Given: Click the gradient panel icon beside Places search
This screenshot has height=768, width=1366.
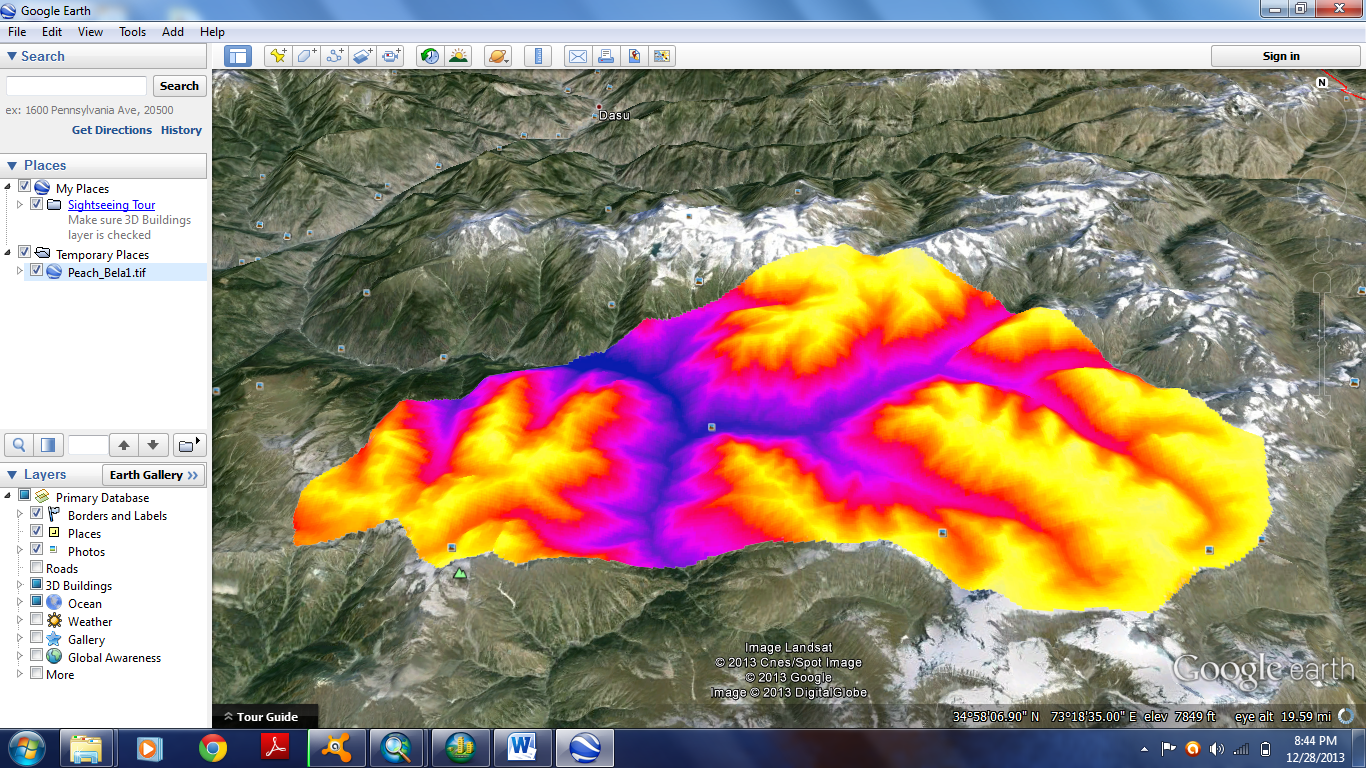Looking at the screenshot, I should [x=47, y=444].
